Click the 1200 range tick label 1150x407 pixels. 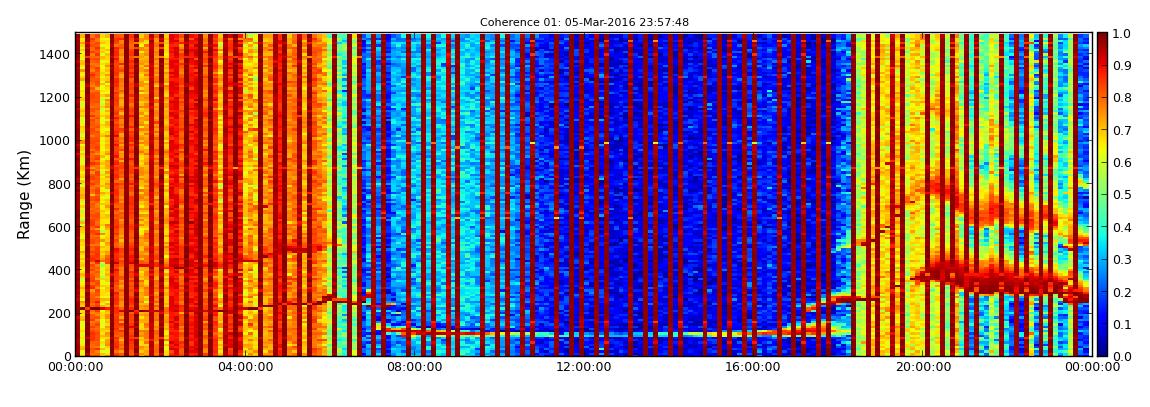click(x=57, y=98)
